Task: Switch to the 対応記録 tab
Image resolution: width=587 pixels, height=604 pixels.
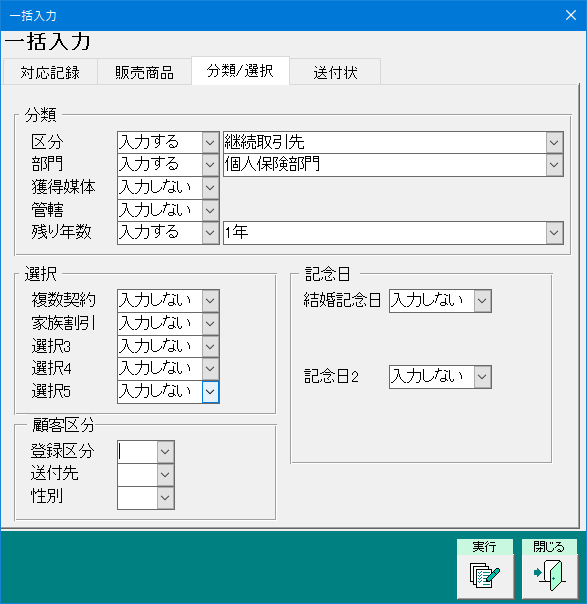Action: [50, 72]
